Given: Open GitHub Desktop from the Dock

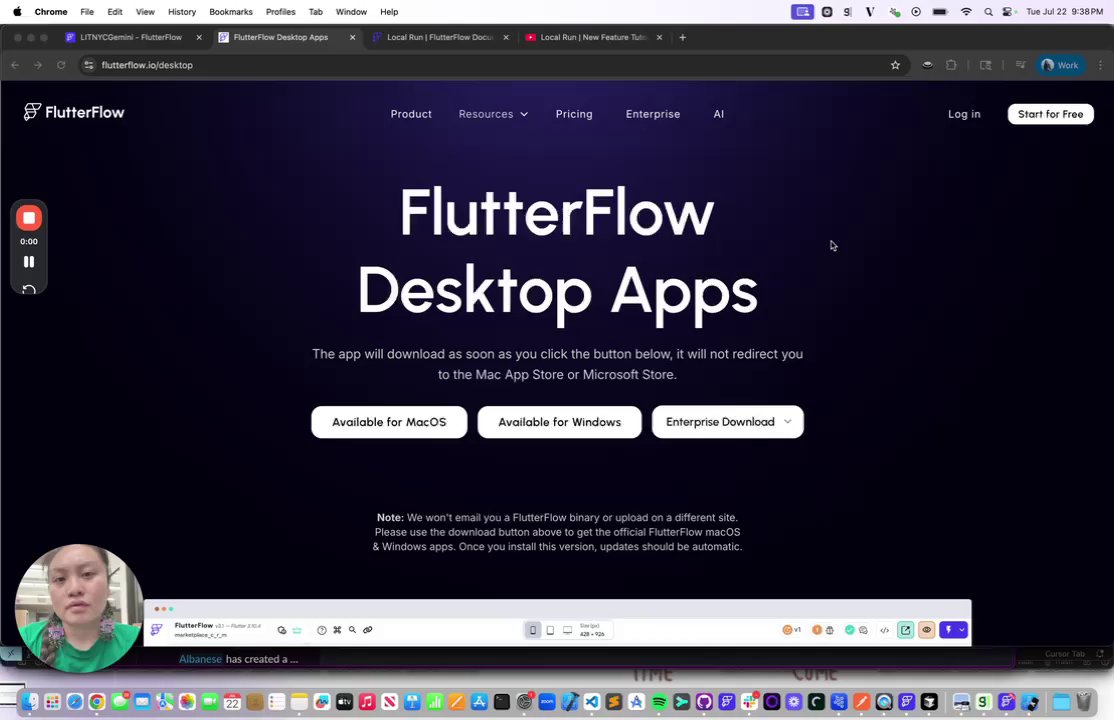Looking at the screenshot, I should tap(704, 702).
